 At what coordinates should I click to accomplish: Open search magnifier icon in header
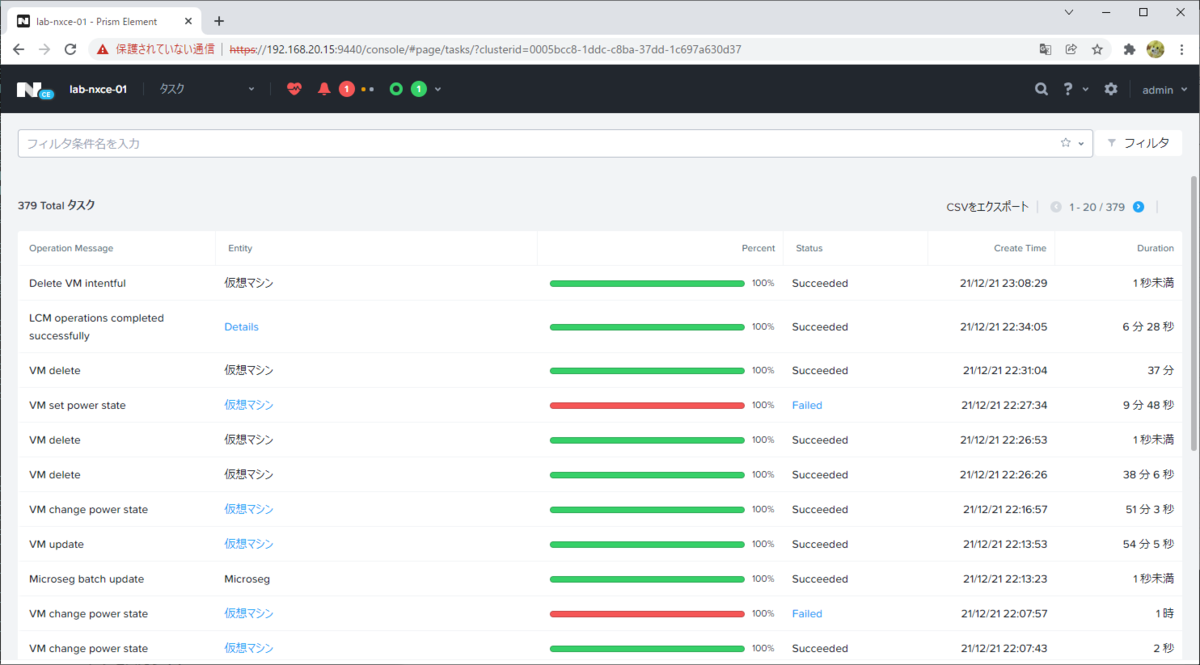[1041, 89]
